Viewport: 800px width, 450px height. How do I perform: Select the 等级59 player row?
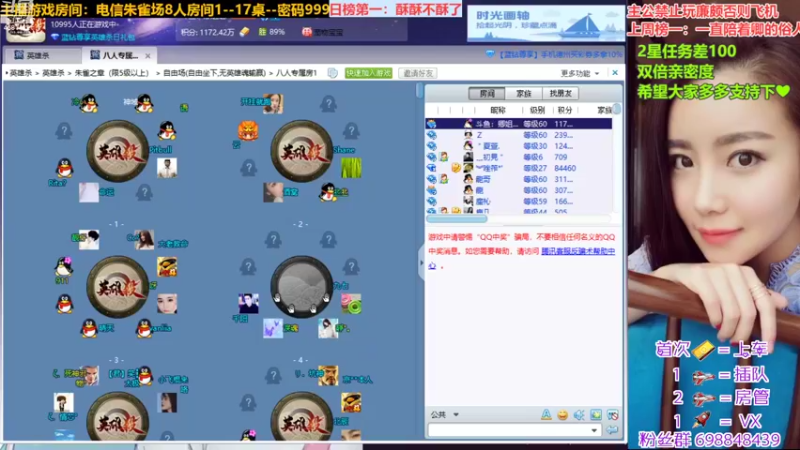[x=518, y=201]
